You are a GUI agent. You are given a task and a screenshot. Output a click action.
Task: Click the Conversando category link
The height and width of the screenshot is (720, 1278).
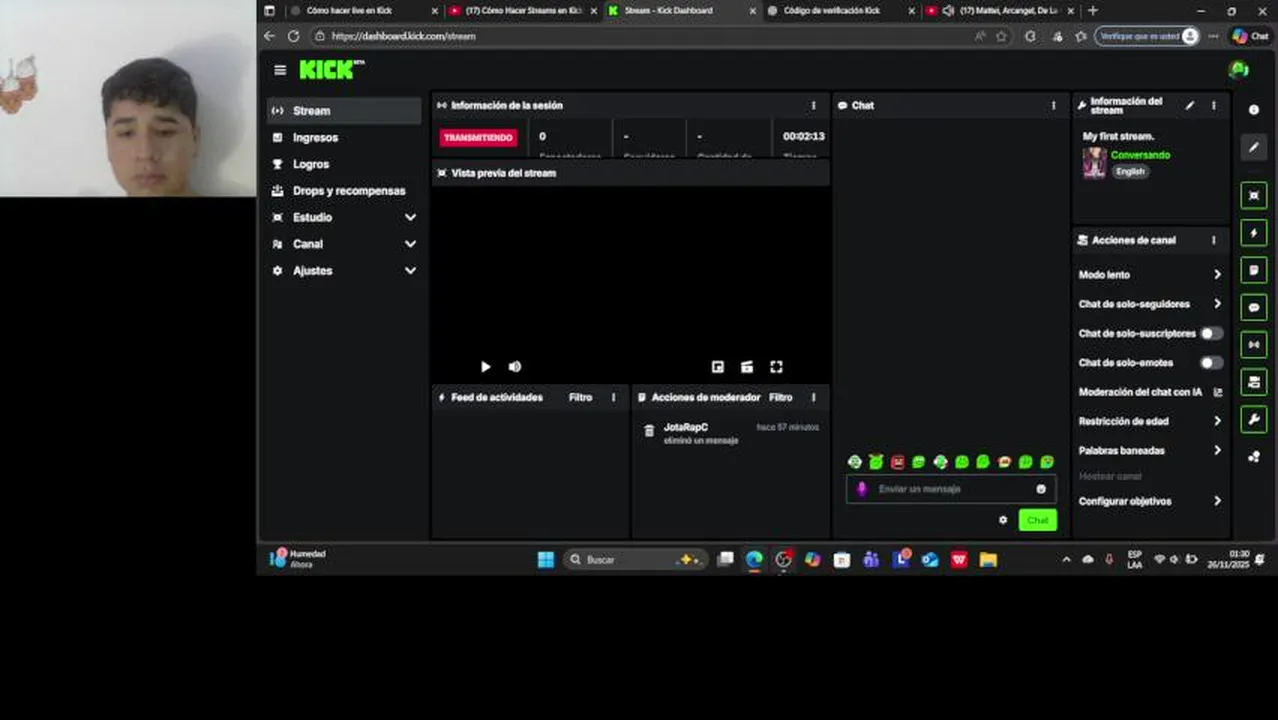(x=1140, y=155)
